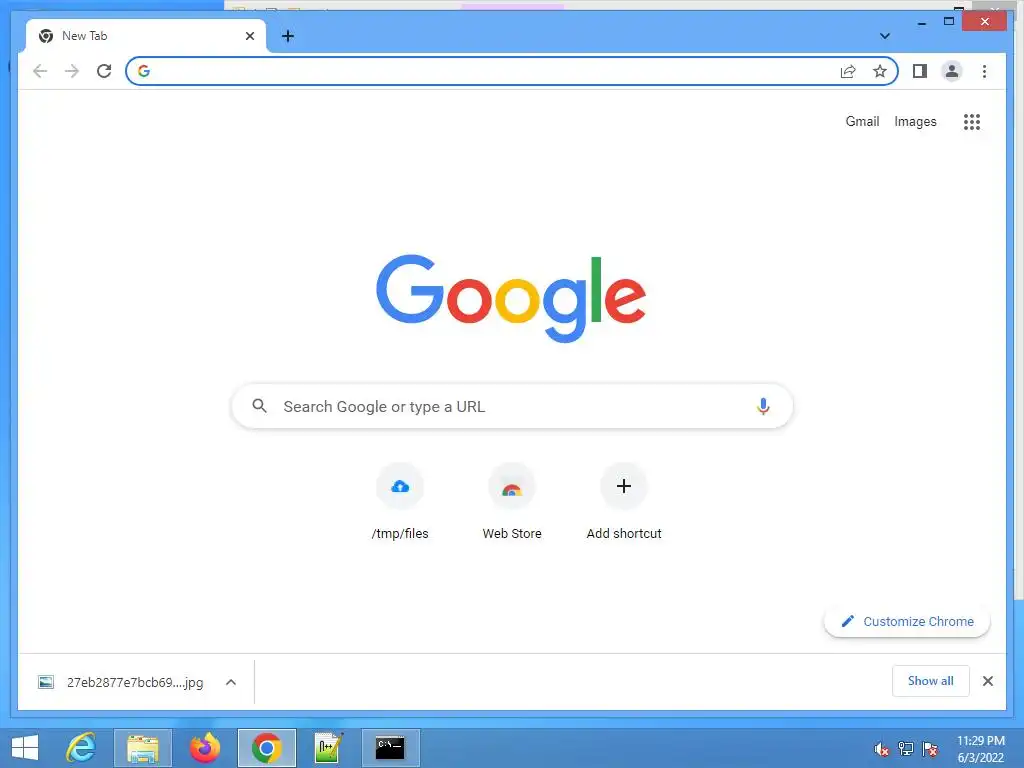Viewport: 1024px width, 768px height.
Task: Click the muted volume tray icon
Action: point(881,749)
